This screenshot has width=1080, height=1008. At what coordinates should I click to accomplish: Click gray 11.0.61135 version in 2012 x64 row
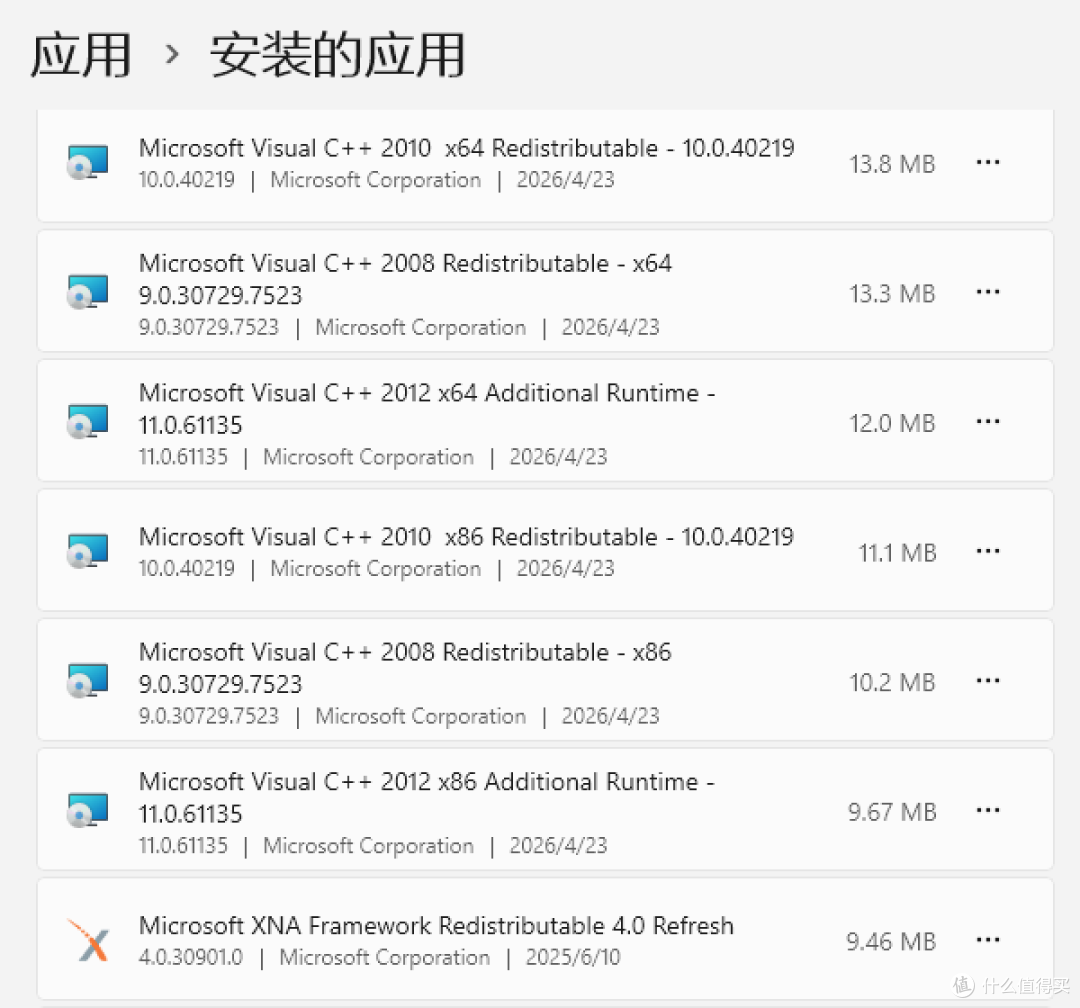coord(183,457)
